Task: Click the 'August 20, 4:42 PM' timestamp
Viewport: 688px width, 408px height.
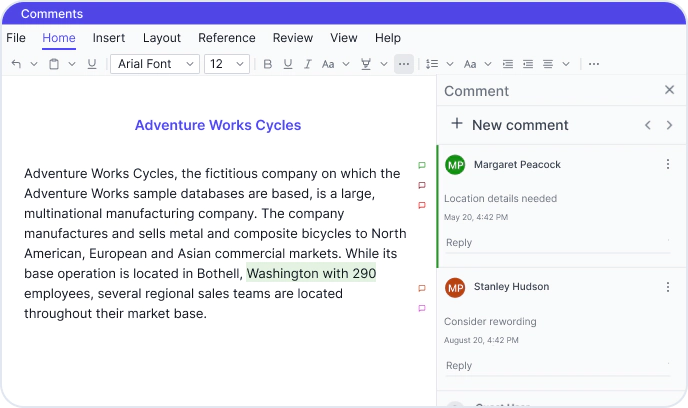Action: [x=481, y=340]
